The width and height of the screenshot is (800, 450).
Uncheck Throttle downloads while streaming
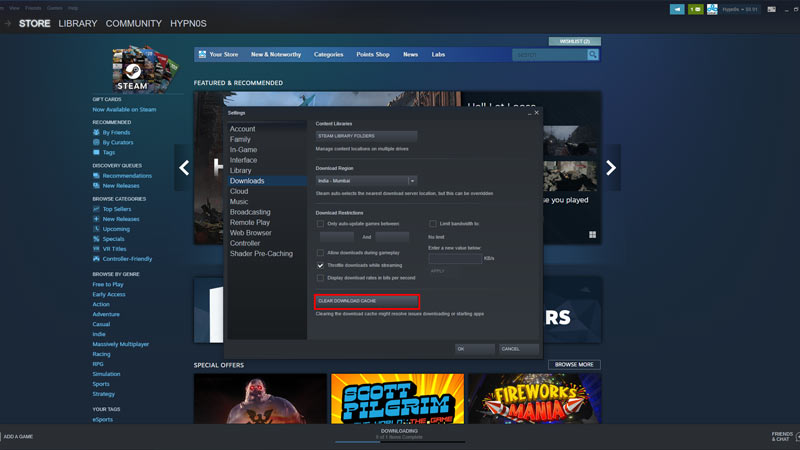(320, 265)
